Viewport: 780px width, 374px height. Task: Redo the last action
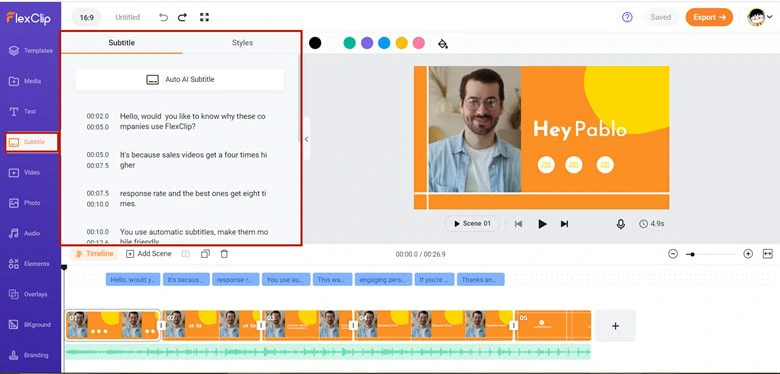click(x=183, y=17)
